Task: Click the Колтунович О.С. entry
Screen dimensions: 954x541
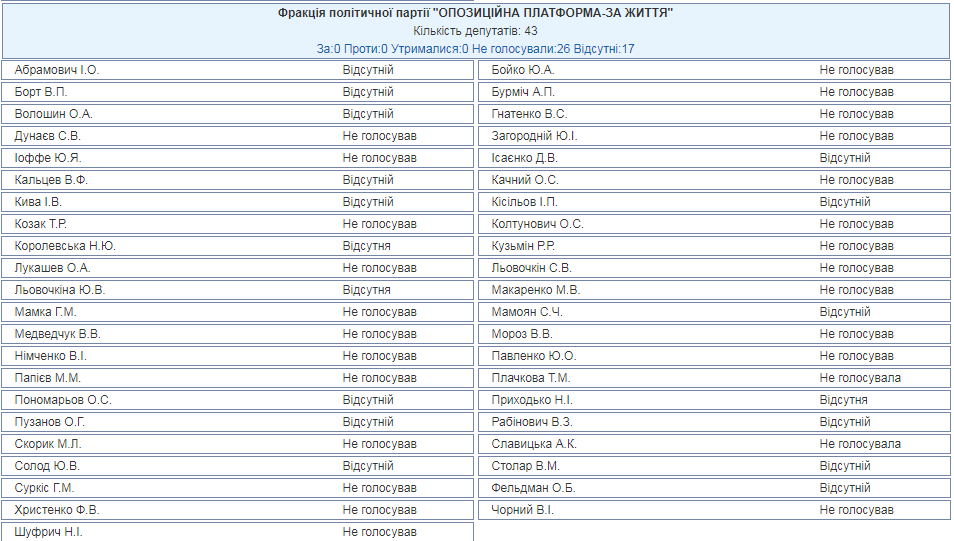Action: click(x=537, y=224)
